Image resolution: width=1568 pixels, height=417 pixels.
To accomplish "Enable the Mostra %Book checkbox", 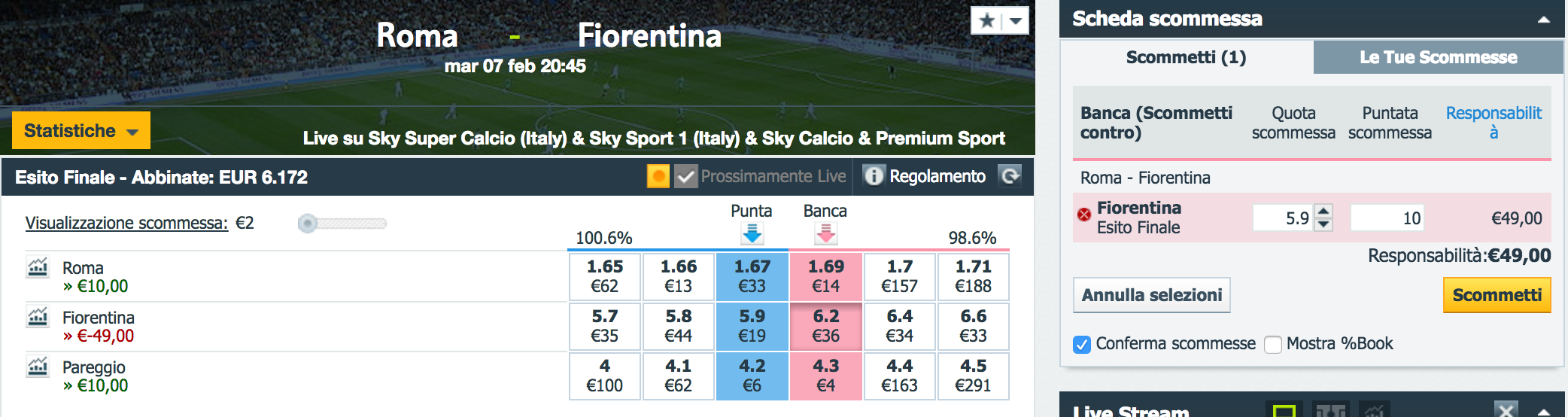I will click(x=1273, y=345).
